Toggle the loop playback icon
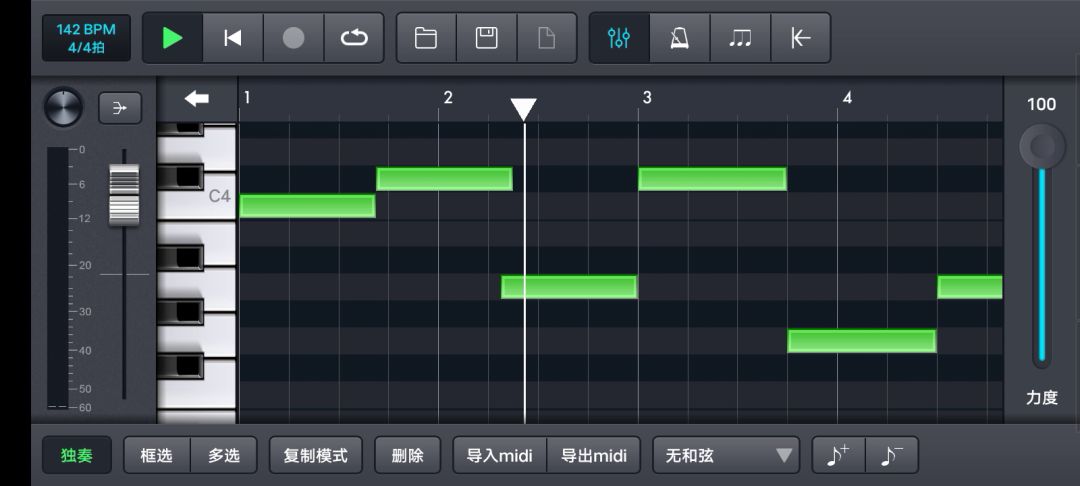Screen dimensions: 1080x486 (354, 38)
